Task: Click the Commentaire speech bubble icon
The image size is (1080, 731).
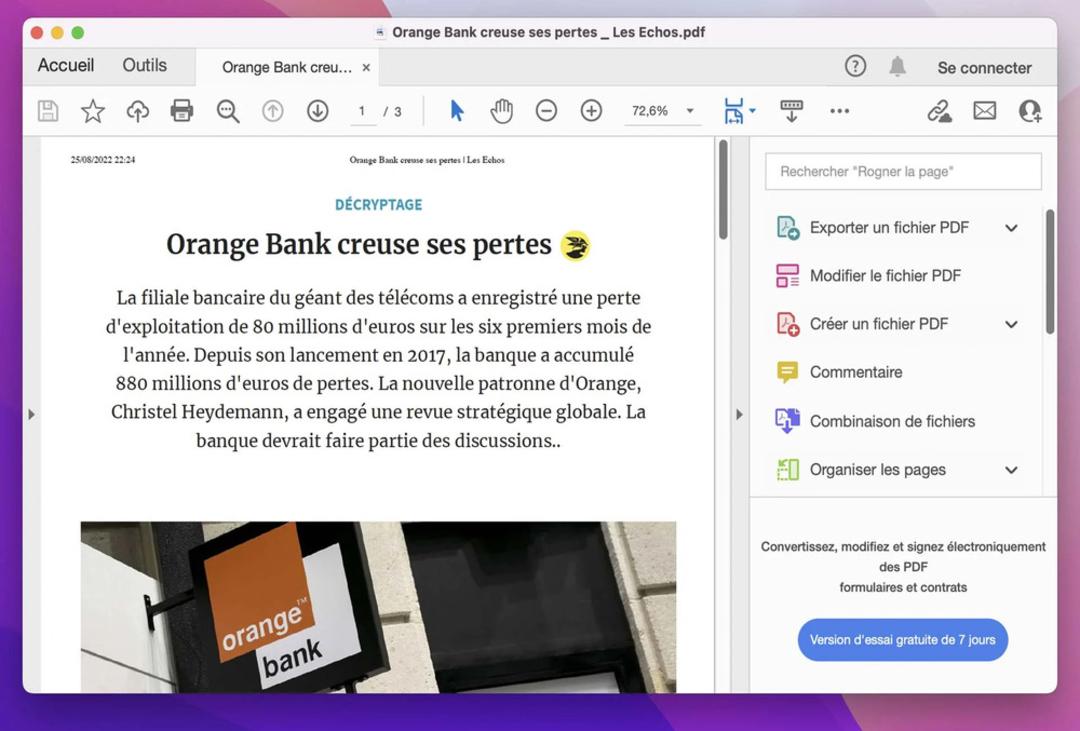Action: 787,372
